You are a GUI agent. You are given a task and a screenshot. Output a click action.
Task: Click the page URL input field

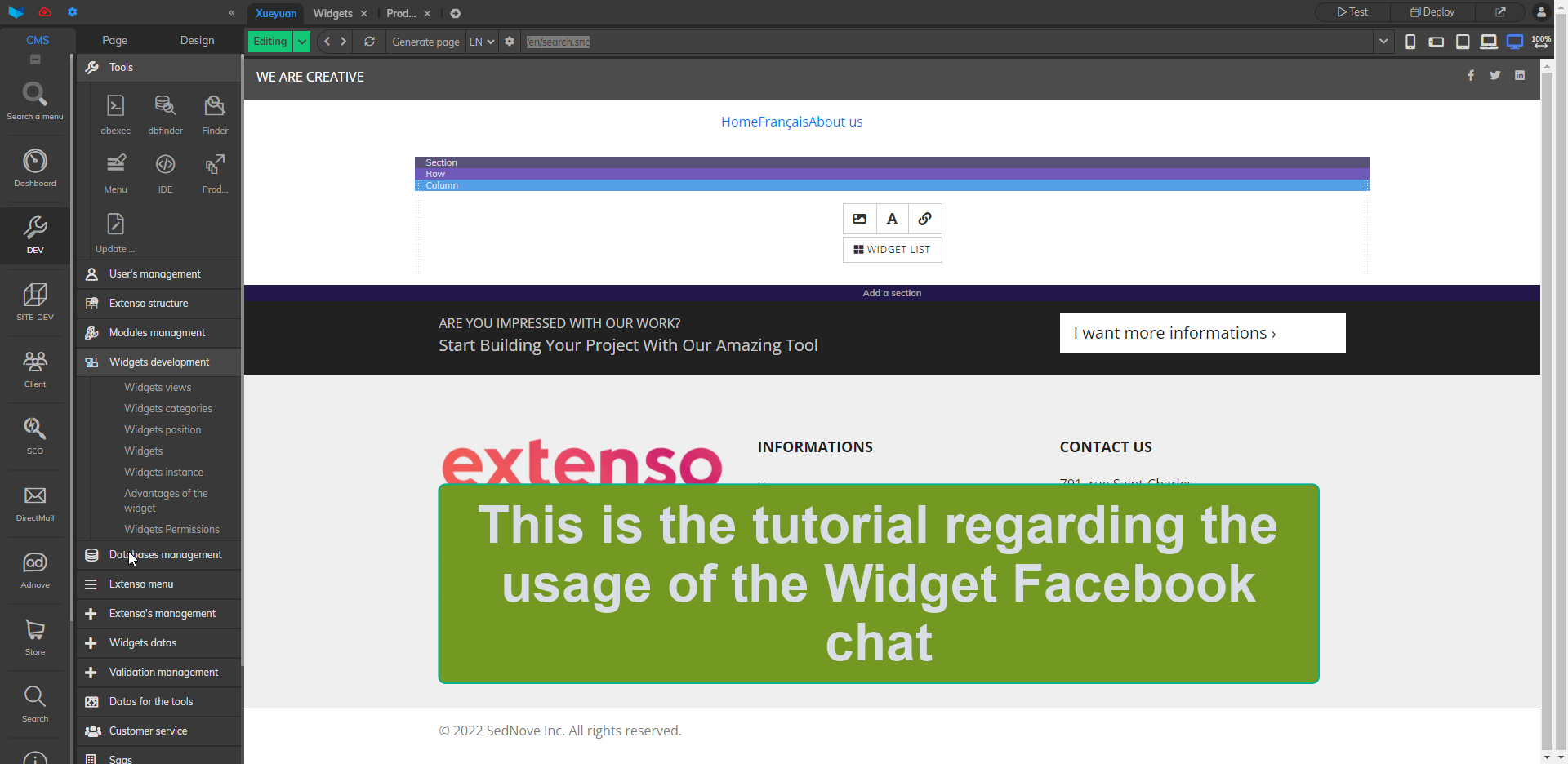(947, 42)
